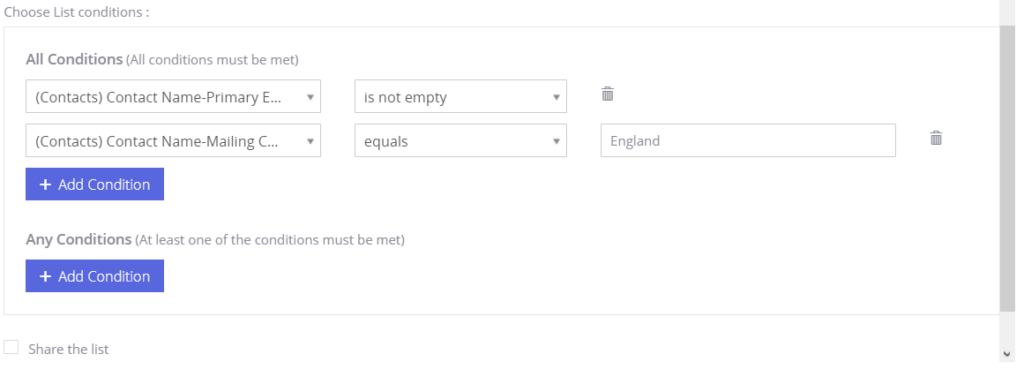Click the scrollbar's down arrow

tap(1006, 353)
